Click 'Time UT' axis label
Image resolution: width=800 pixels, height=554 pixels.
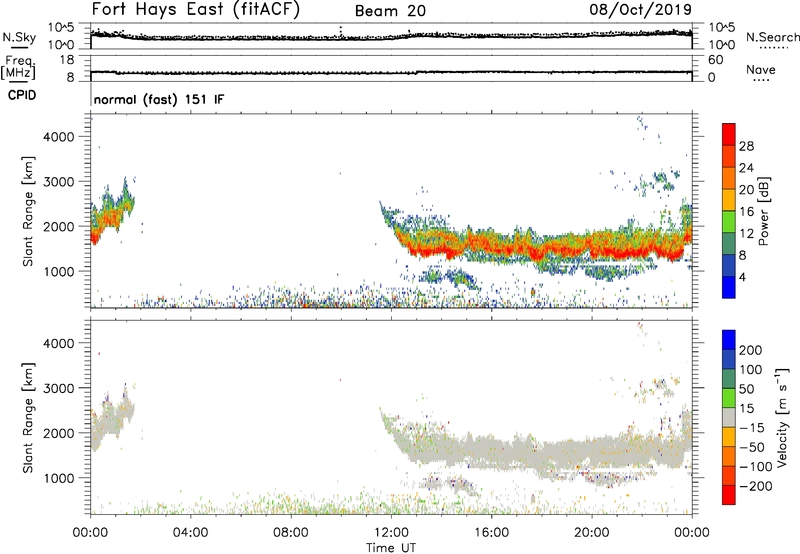pyautogui.click(x=391, y=548)
